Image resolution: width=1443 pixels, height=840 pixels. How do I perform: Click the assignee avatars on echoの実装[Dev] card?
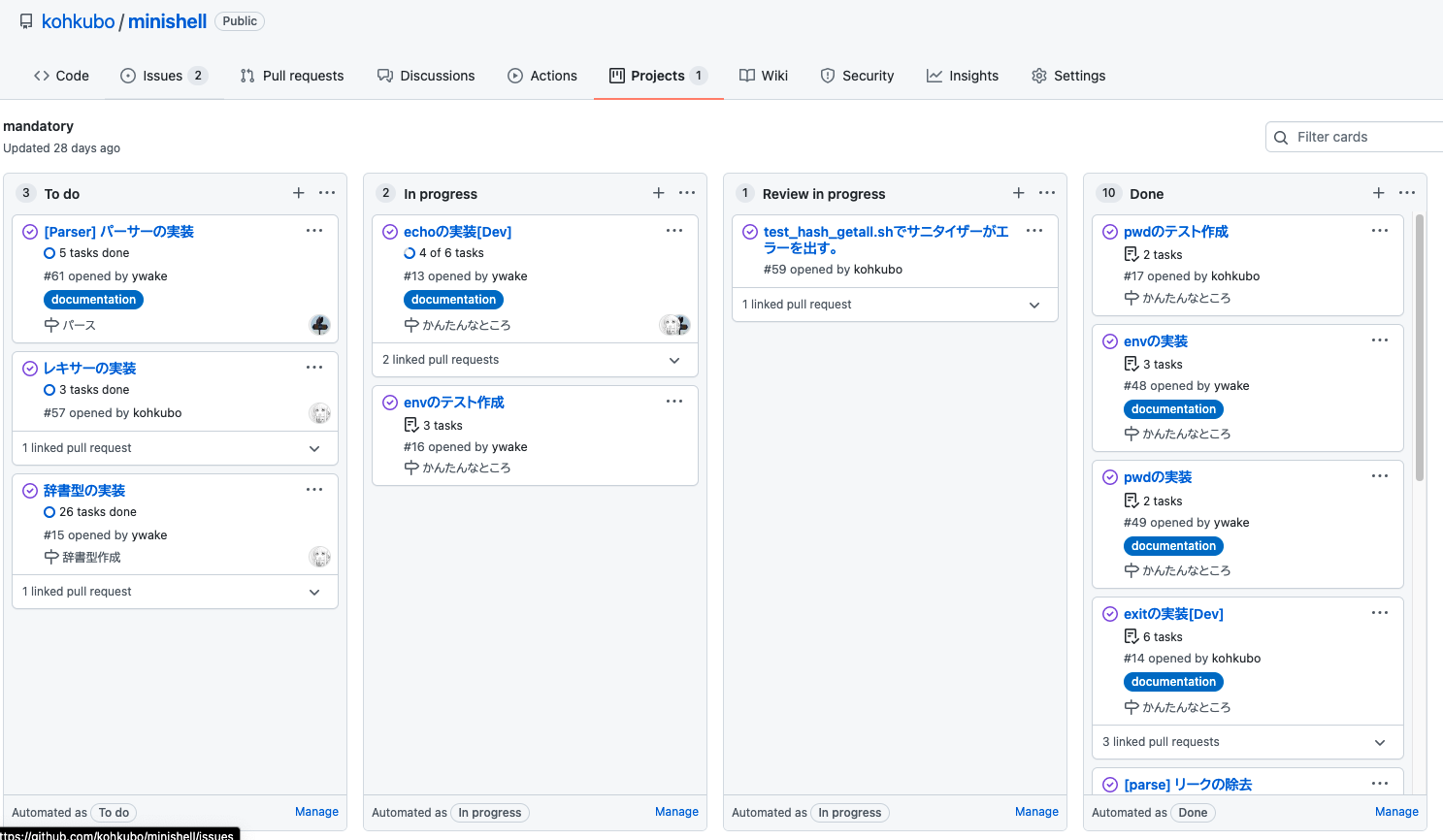674,325
